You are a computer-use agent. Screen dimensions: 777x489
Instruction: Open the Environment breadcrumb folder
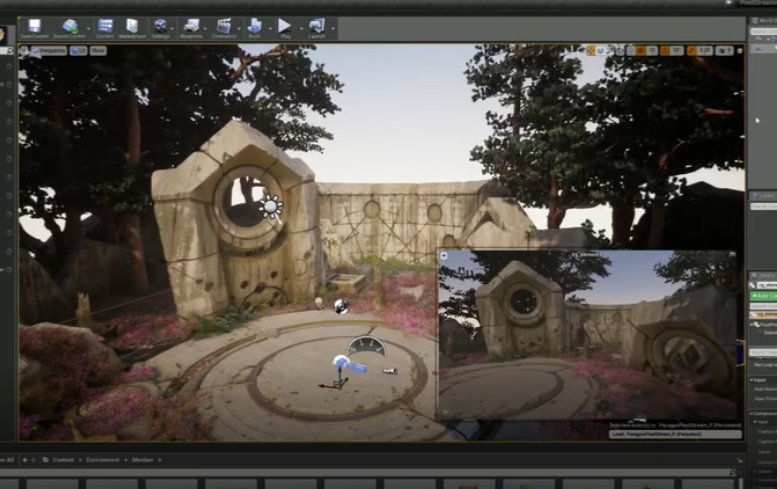pos(103,460)
